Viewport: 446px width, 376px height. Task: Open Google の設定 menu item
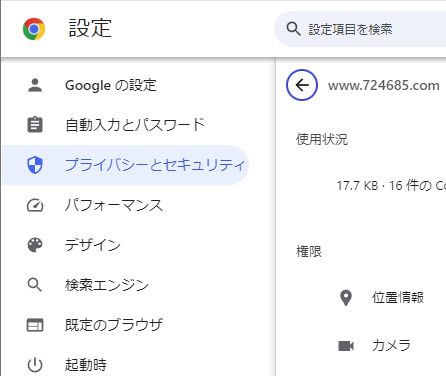click(111, 85)
